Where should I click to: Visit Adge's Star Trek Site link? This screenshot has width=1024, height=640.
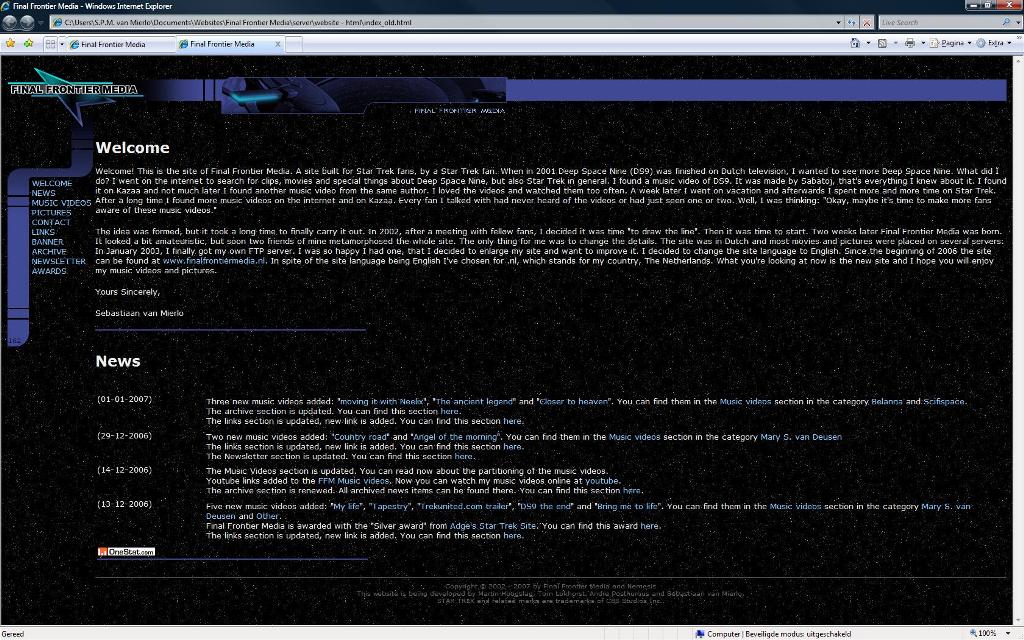pyautogui.click(x=493, y=526)
